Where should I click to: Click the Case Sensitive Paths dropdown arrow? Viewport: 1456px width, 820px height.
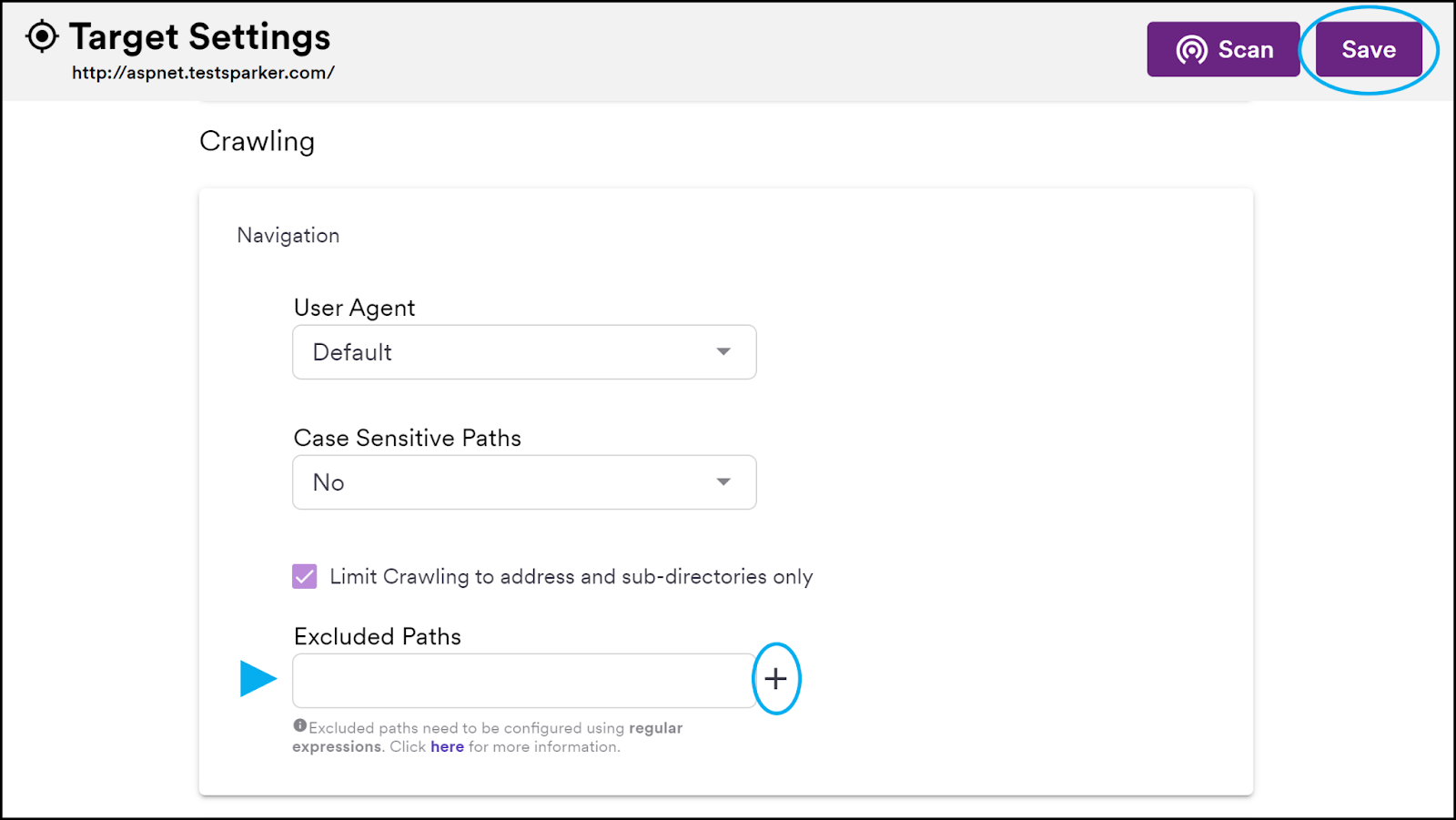coord(723,482)
